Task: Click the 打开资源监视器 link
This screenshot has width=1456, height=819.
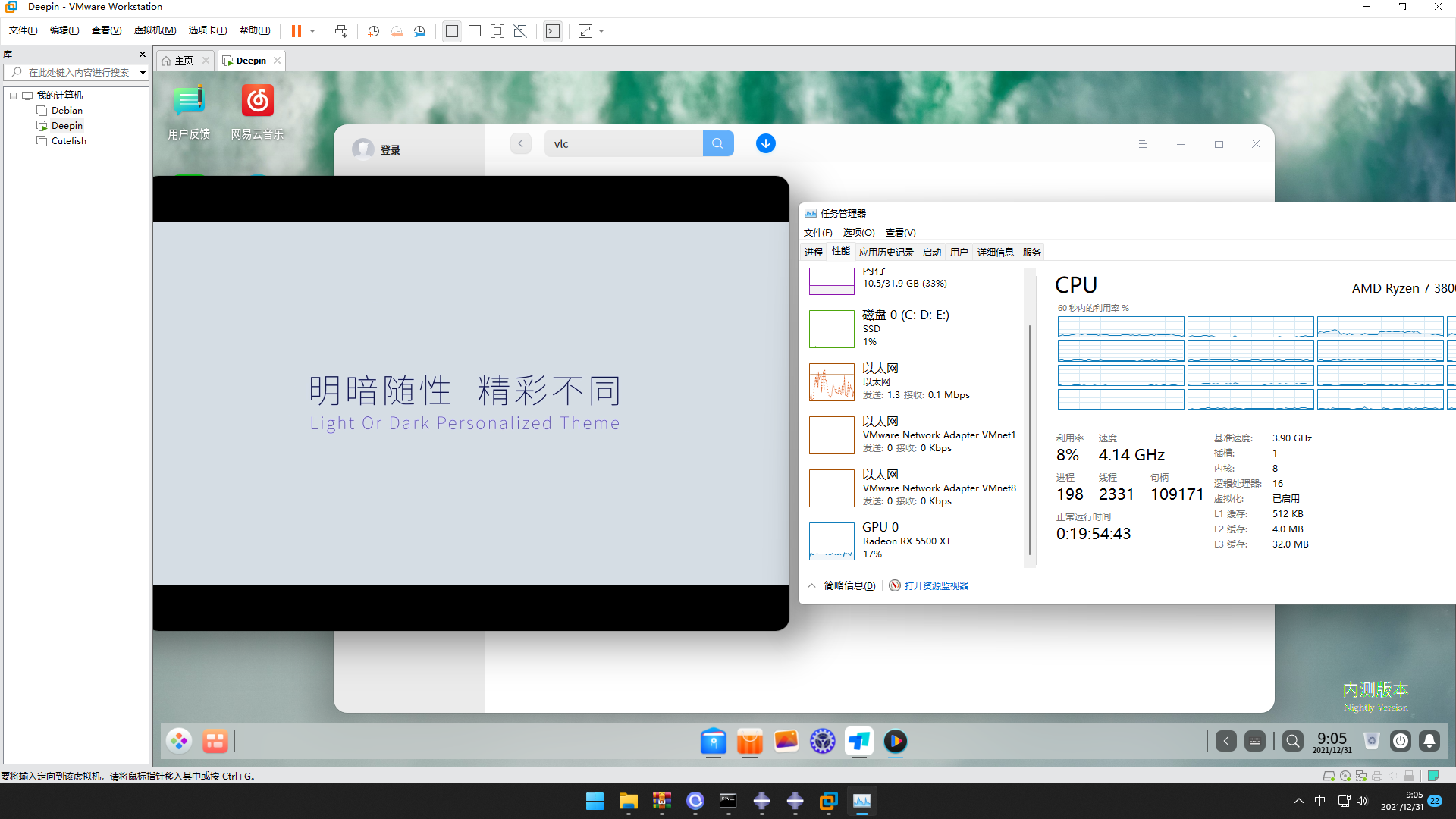Action: pyautogui.click(x=937, y=585)
